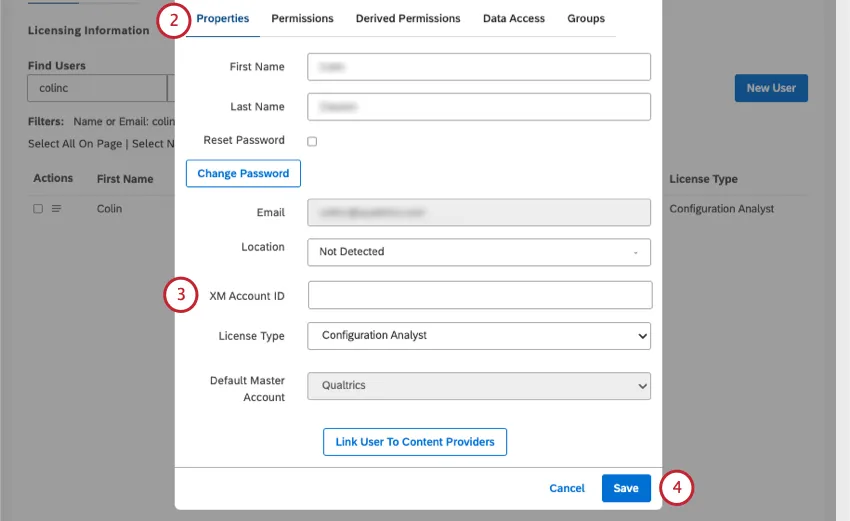Switch to the Permissions tab
The width and height of the screenshot is (850, 521).
pos(302,19)
